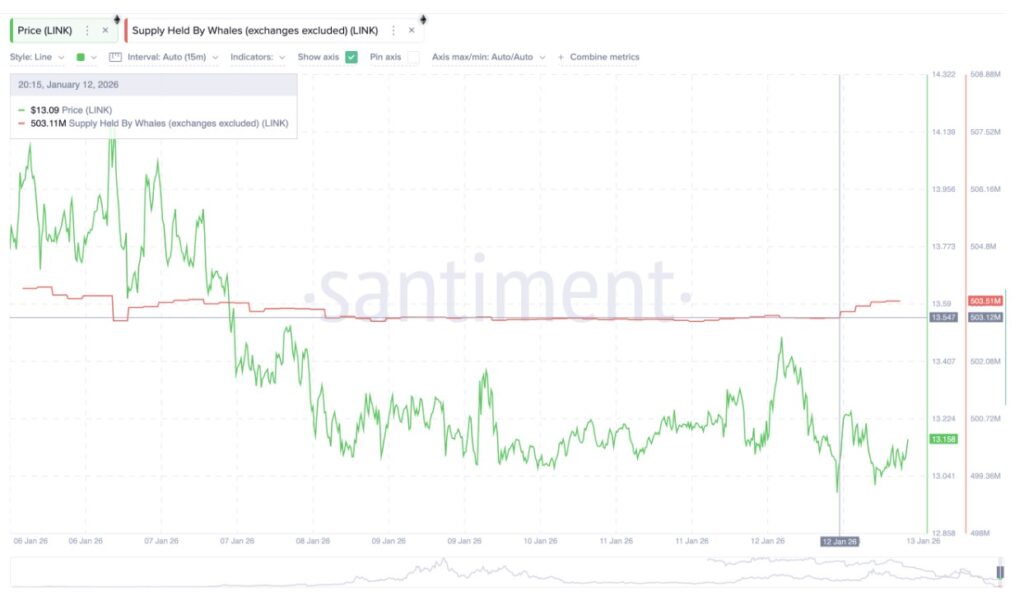Click the 12 Jan 26 date marker on x-axis
1024x596 pixels.
tap(839, 541)
